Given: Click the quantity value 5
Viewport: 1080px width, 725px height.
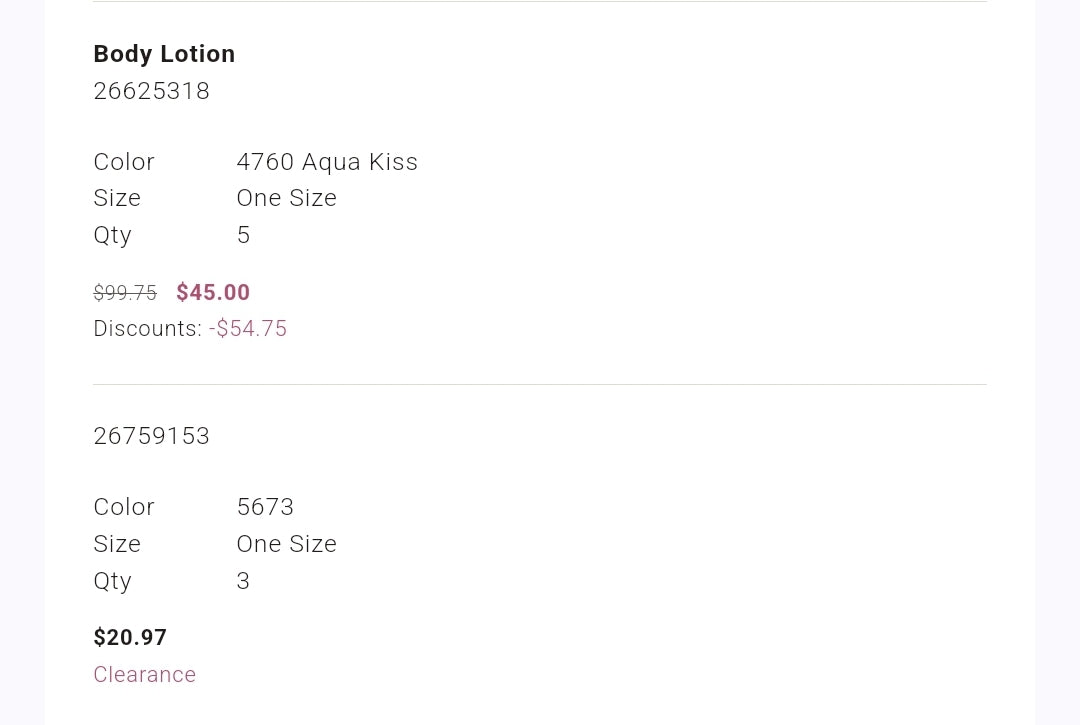Looking at the screenshot, I should [243, 235].
